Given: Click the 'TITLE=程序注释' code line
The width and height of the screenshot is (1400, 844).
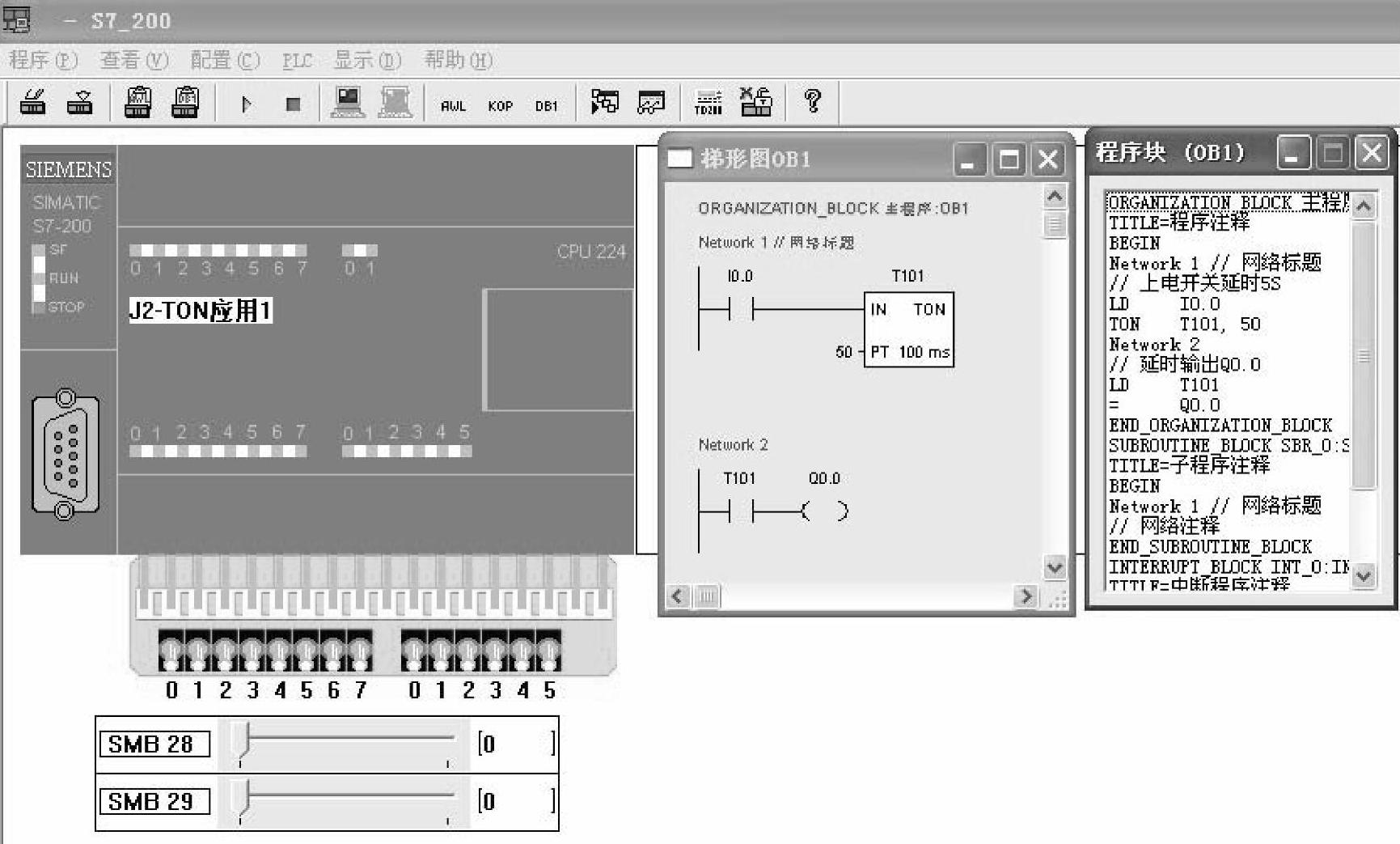Looking at the screenshot, I should pos(1179,223).
